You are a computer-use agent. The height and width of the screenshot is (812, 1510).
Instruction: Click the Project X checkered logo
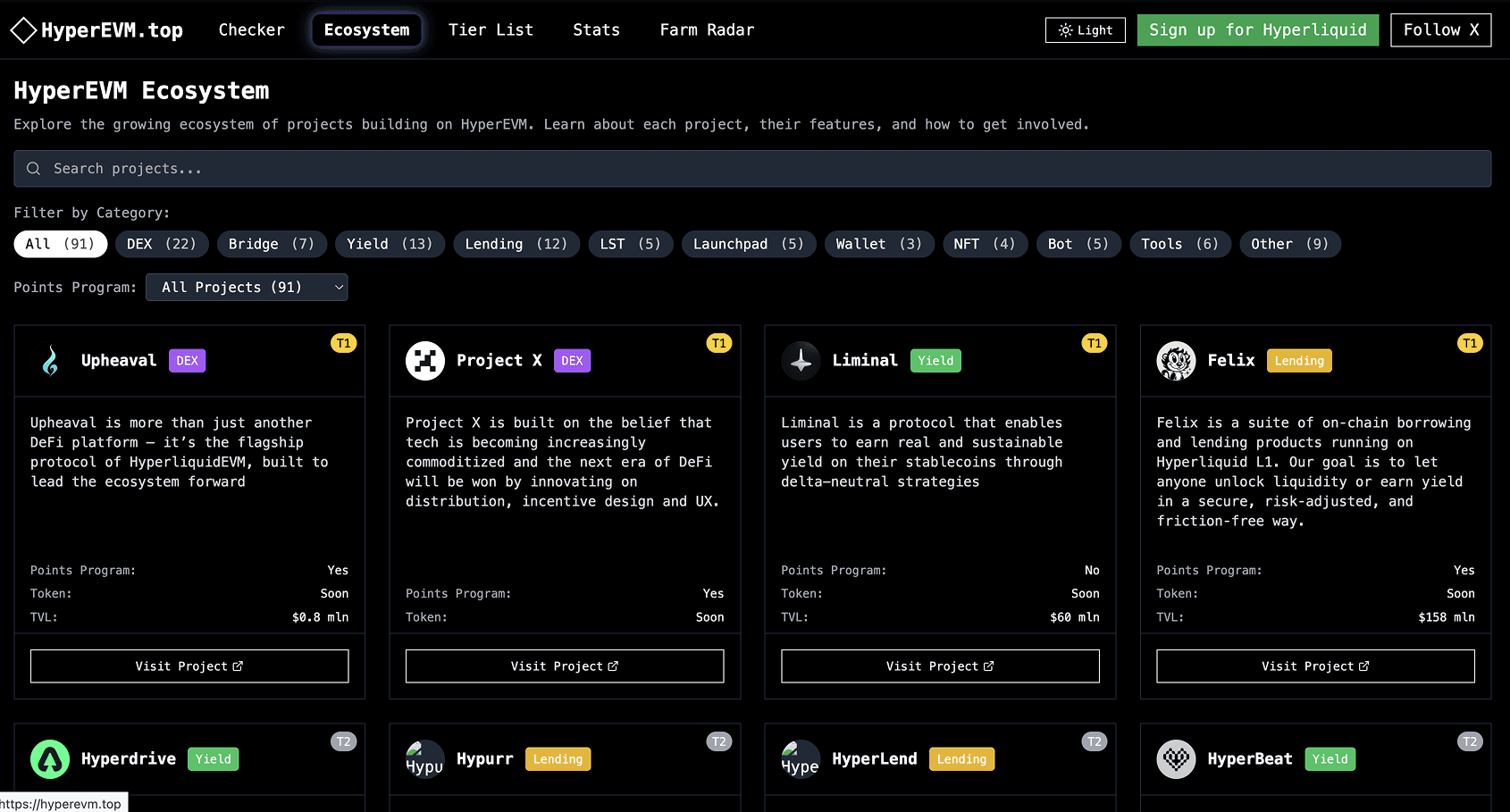[x=425, y=360]
